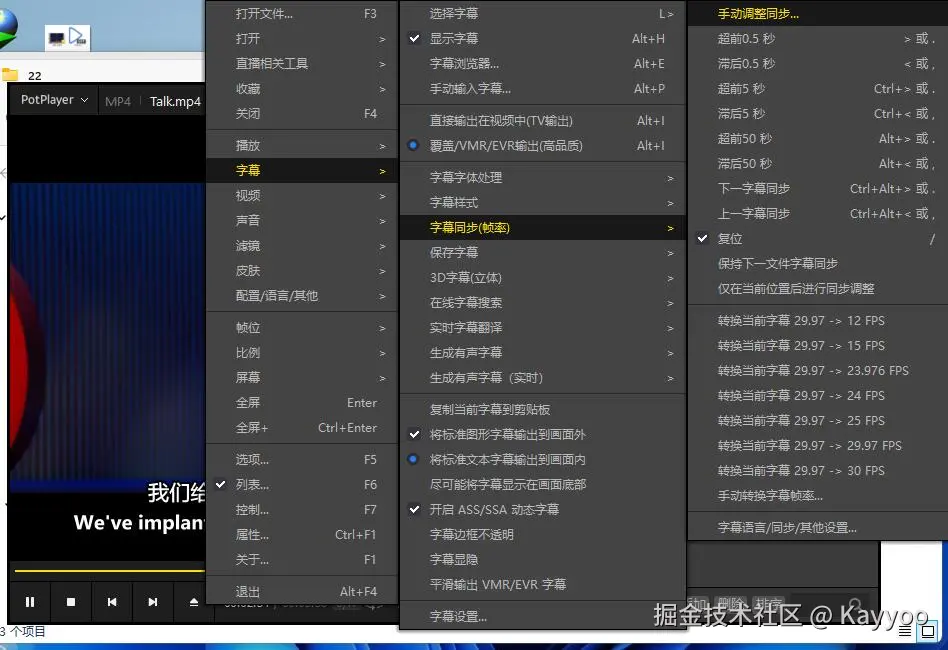Click 手动调整同步 in the sync menu
948x650 pixels.
760,13
